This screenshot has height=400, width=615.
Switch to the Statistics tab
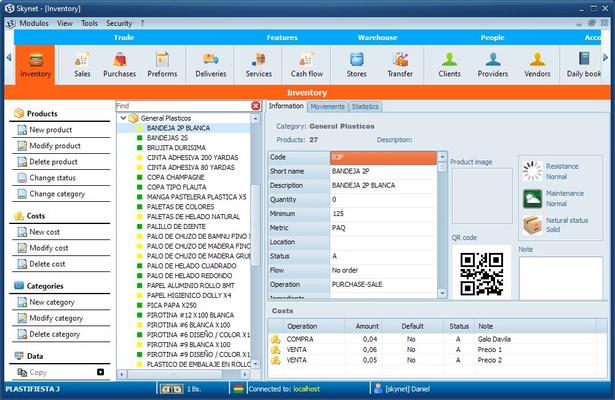[365, 107]
